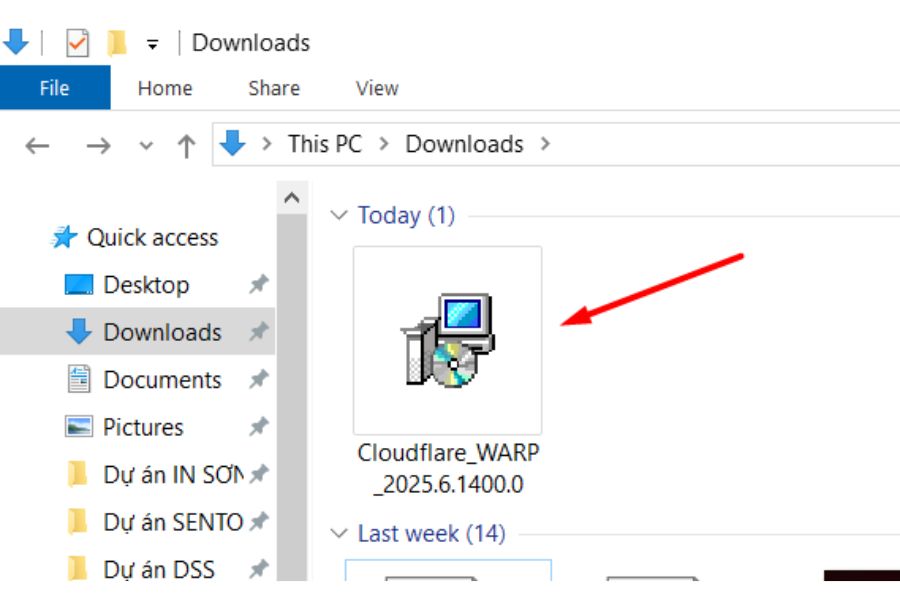This screenshot has width=900, height=600.
Task: Click the Properties checkmark icon in title bar
Action: pyautogui.click(x=78, y=43)
